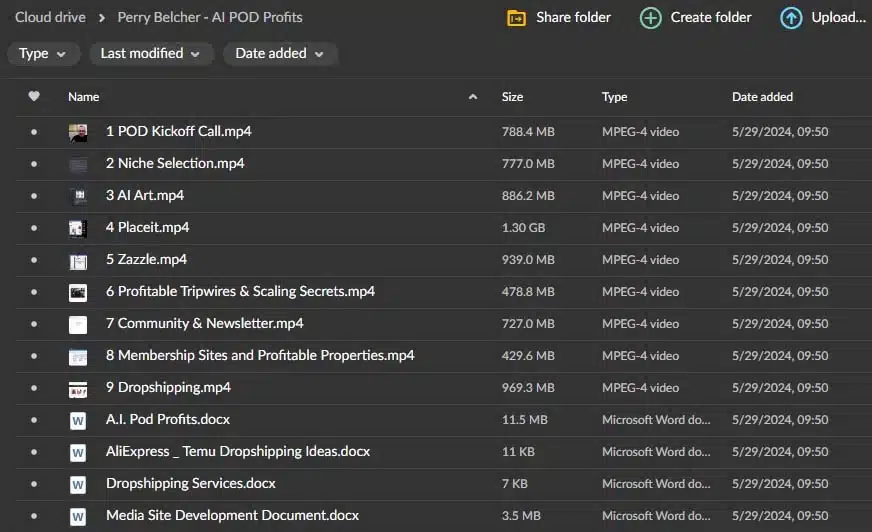Open the Type filter dropdown
Screen dimensions: 872x532
pyautogui.click(x=43, y=53)
